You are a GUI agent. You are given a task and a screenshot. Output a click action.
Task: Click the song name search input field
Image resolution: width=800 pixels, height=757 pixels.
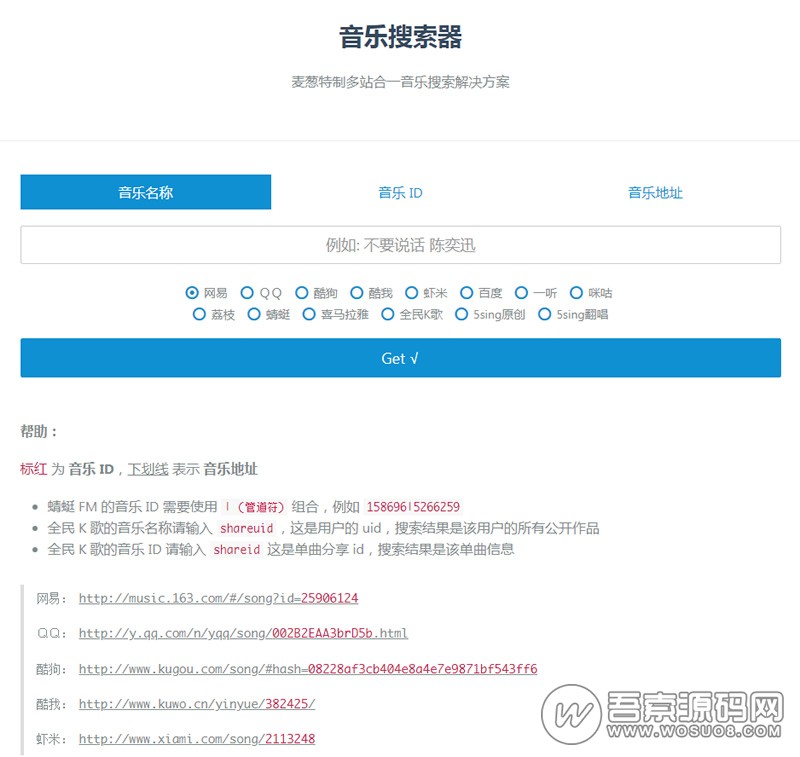point(400,245)
